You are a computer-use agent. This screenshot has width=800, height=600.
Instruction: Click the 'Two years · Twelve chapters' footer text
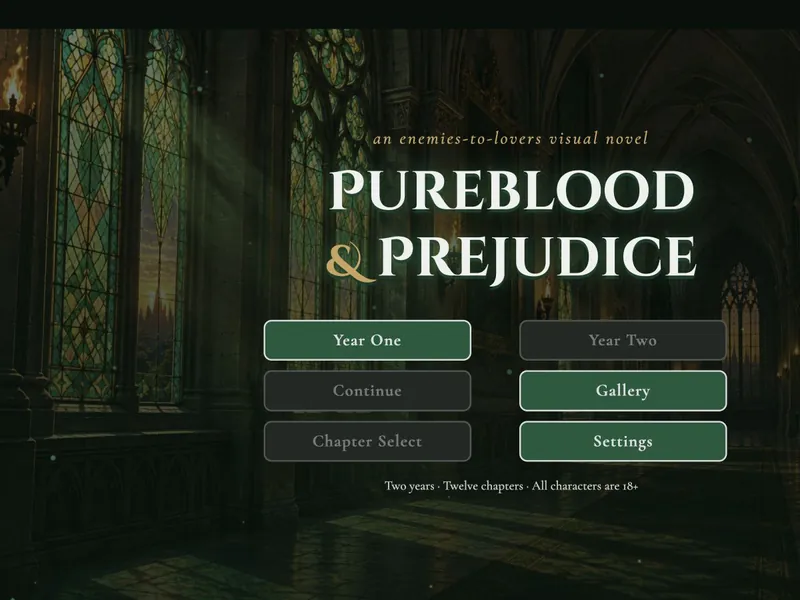tap(454, 486)
